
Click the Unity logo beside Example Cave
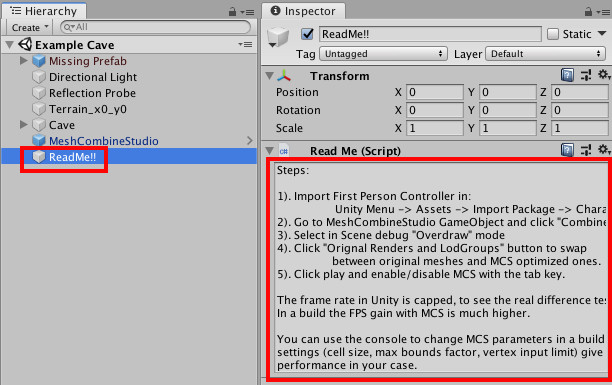click(25, 44)
